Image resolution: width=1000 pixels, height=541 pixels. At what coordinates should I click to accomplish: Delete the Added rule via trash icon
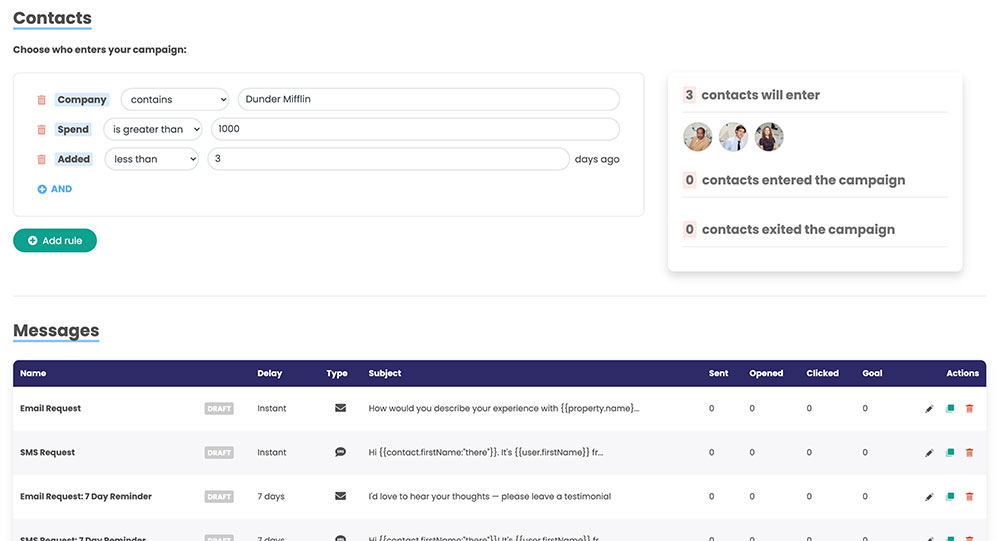coord(41,159)
